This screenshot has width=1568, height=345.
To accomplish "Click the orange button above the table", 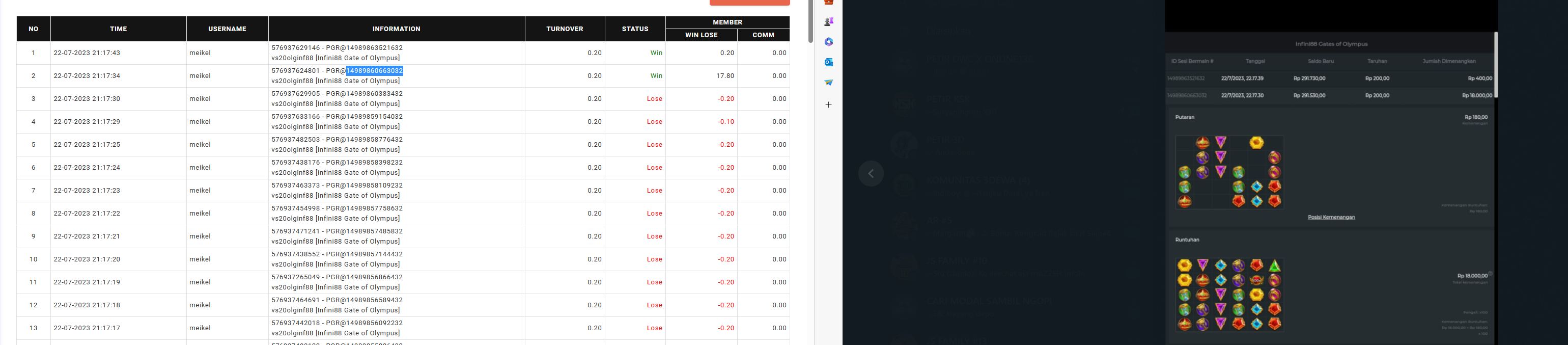I will (x=749, y=3).
